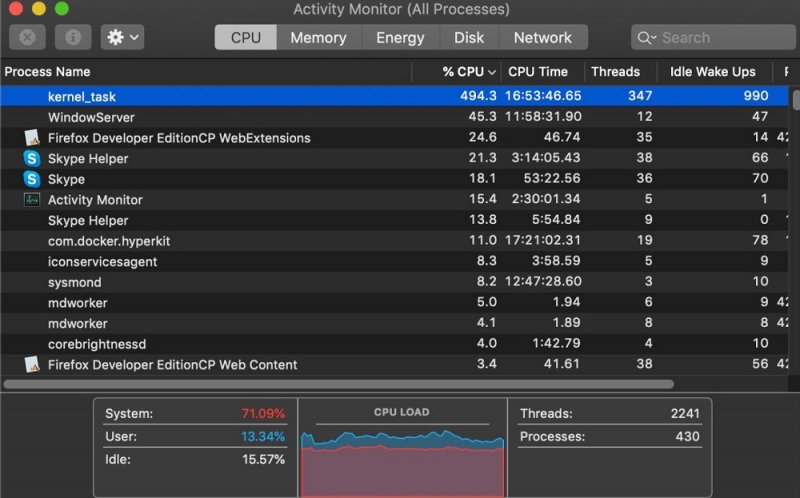Viewport: 800px width, 498px height.
Task: Click the quit process X toolbar icon
Action: 27,37
